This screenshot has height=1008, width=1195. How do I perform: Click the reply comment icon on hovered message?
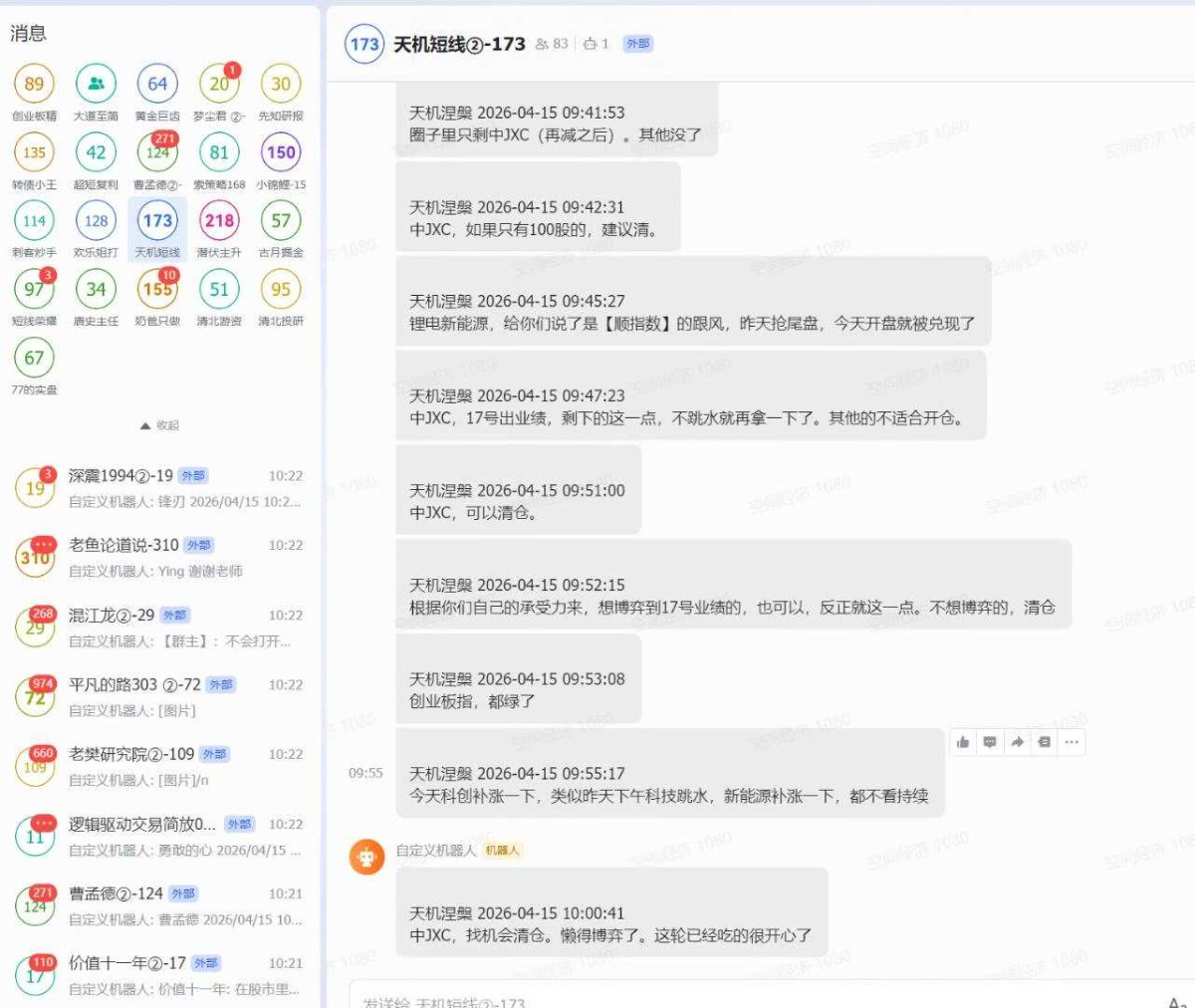[x=990, y=742]
